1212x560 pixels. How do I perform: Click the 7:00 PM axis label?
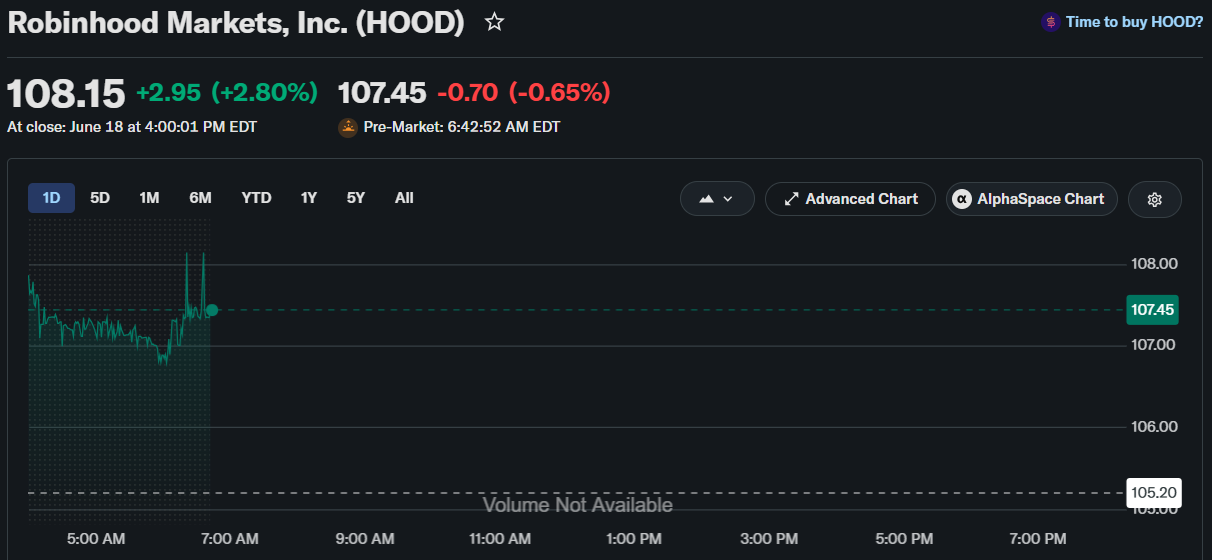pyautogui.click(x=1039, y=539)
